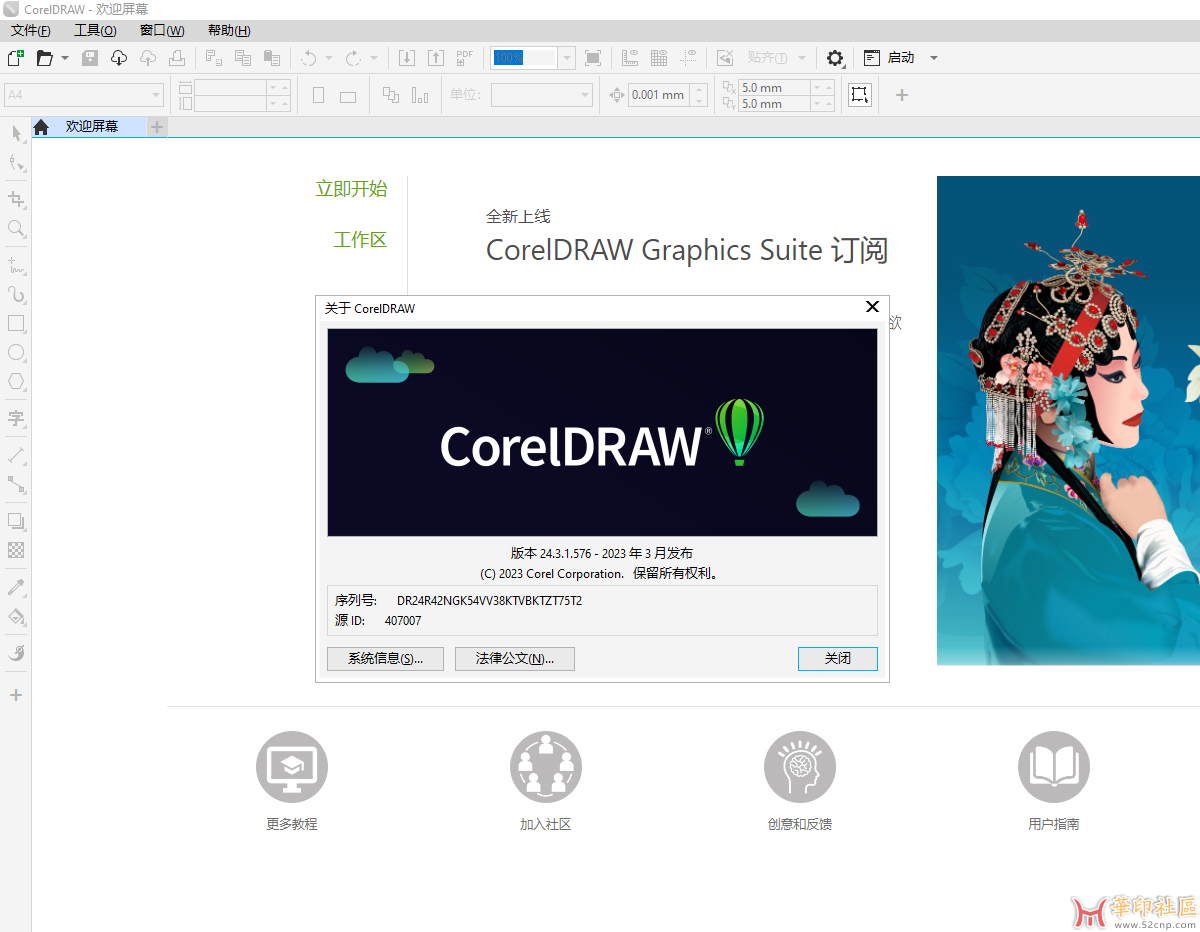Viewport: 1200px width, 932px height.
Task: Select the Rectangle tool
Action: click(x=16, y=323)
